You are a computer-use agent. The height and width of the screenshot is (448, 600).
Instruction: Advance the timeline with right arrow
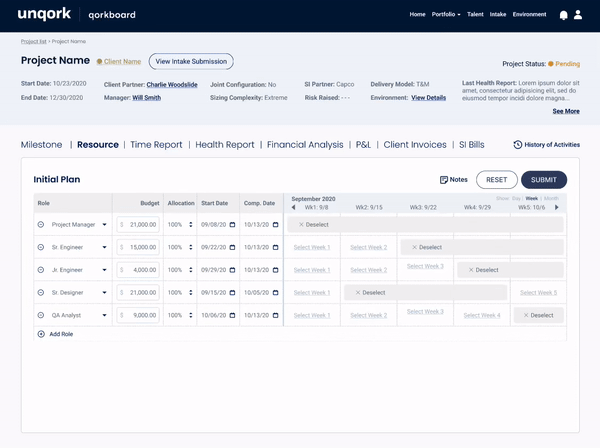click(557, 207)
